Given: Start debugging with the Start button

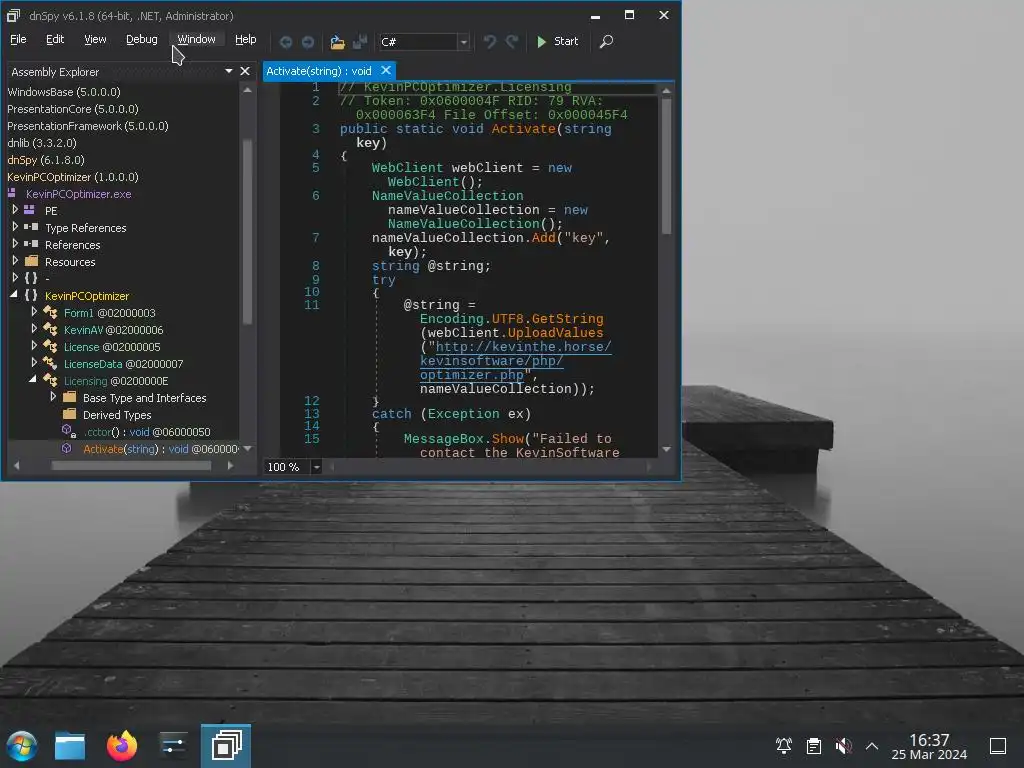Looking at the screenshot, I should 558,41.
